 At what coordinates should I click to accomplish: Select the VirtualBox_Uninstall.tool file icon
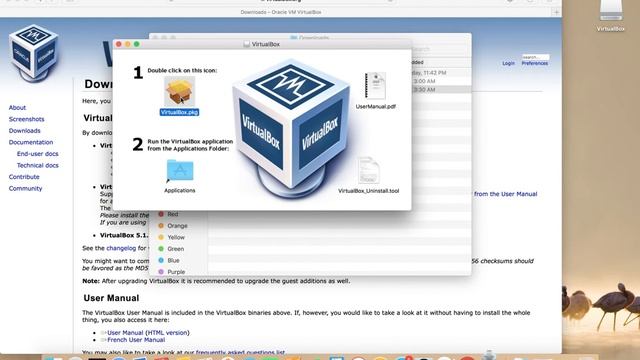click(369, 170)
